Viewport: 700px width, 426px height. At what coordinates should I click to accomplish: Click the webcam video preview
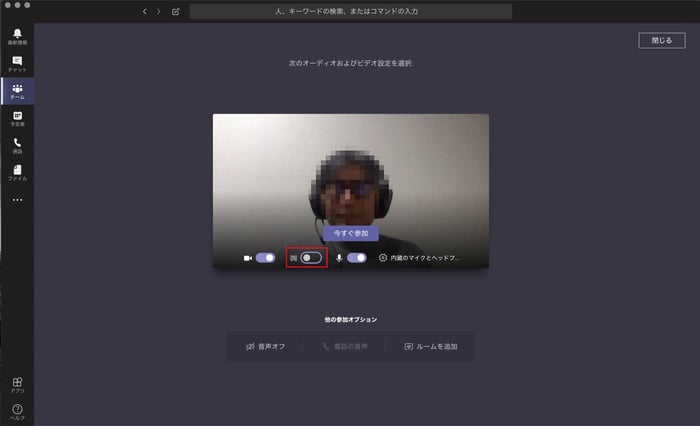pyautogui.click(x=351, y=191)
